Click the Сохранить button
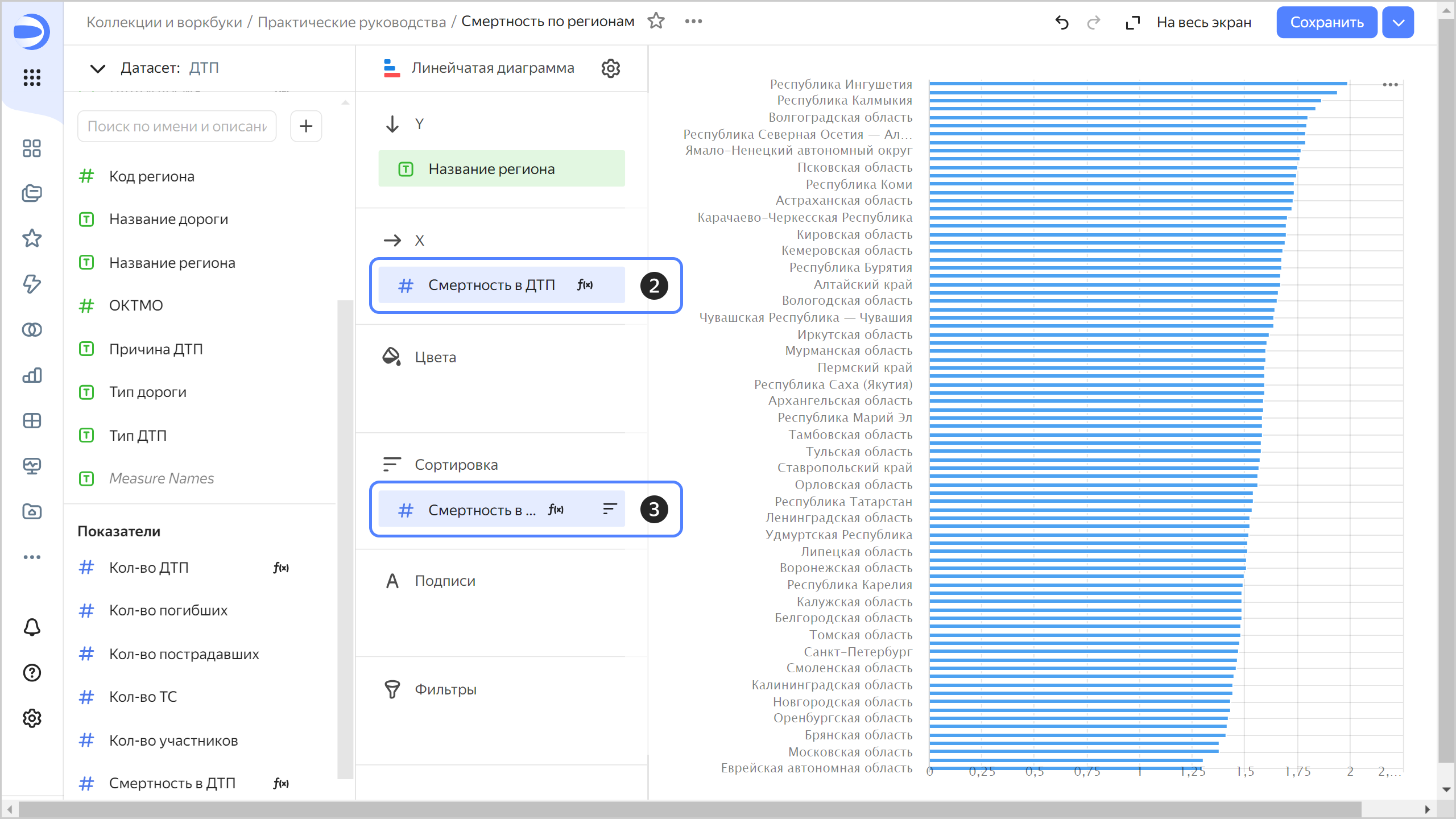 [1326, 22]
